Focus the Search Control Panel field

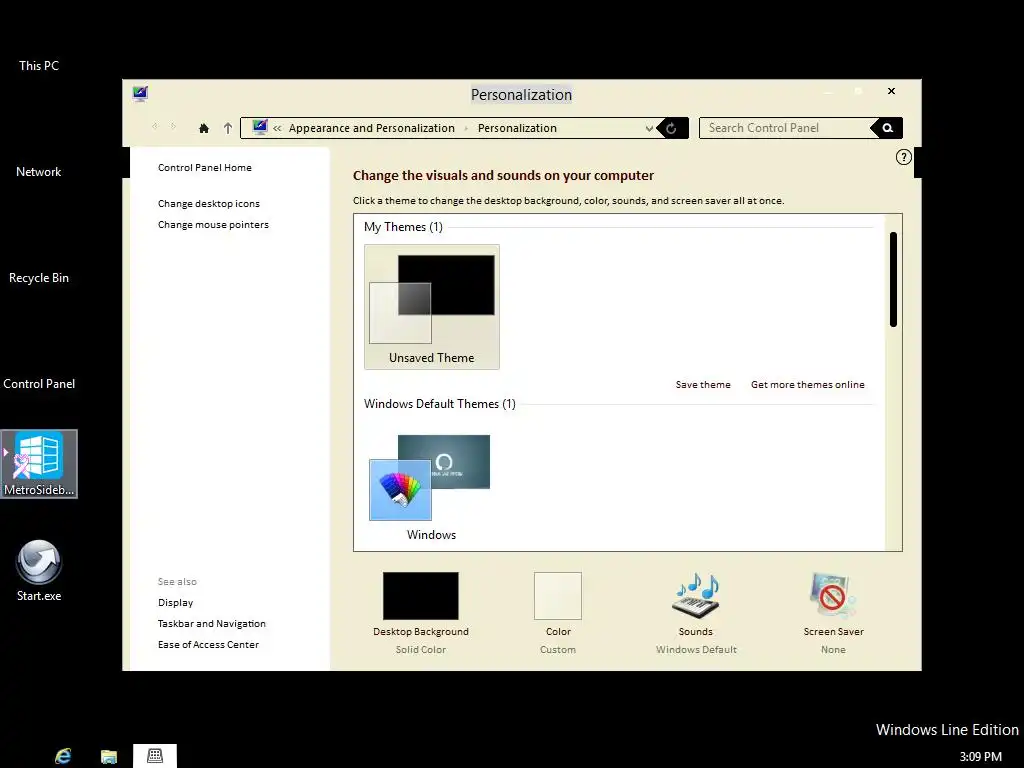point(785,128)
